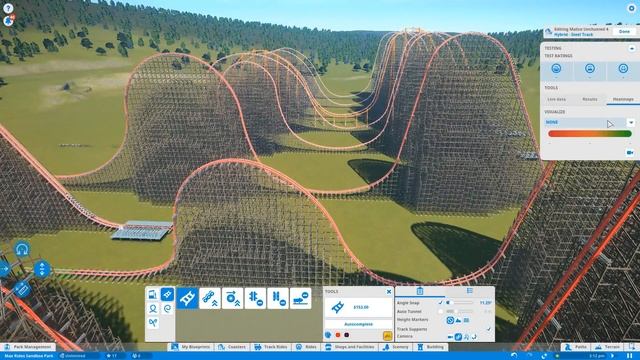
Task: Open the station category in the builder panel
Action: 153,294
